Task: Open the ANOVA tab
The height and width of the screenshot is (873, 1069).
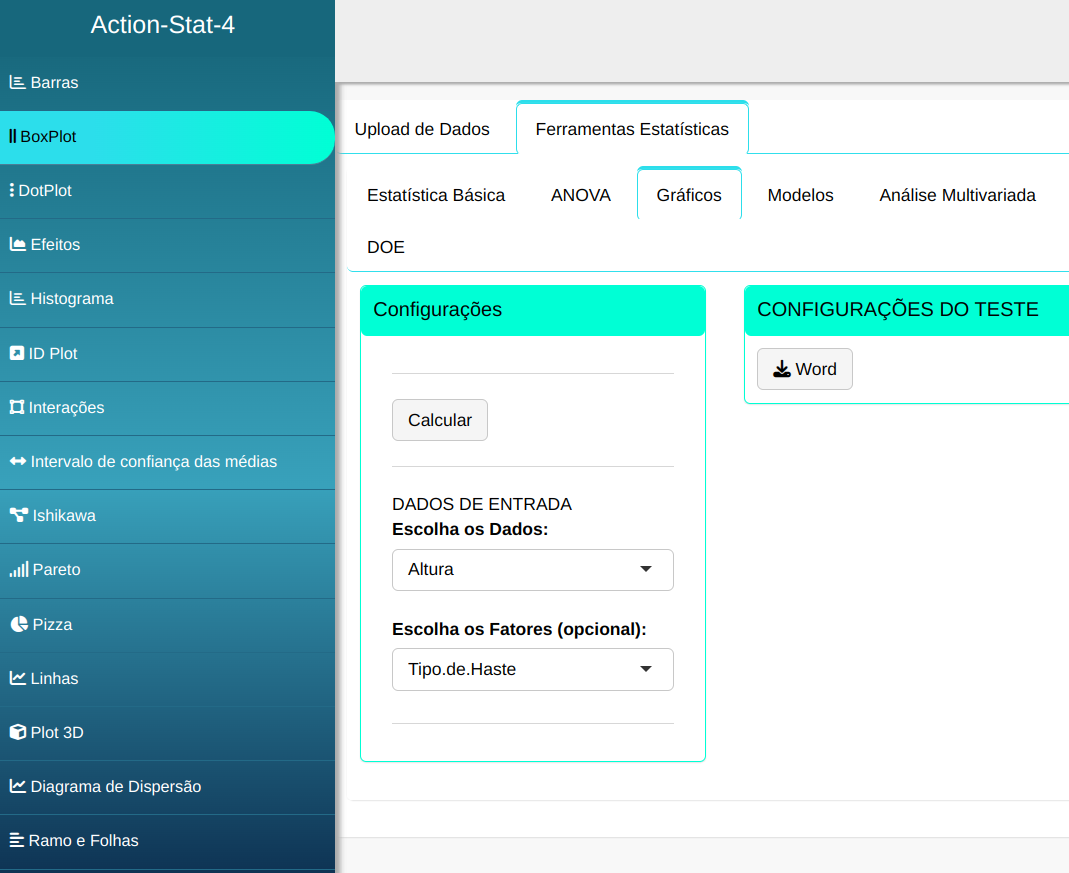Action: point(581,195)
